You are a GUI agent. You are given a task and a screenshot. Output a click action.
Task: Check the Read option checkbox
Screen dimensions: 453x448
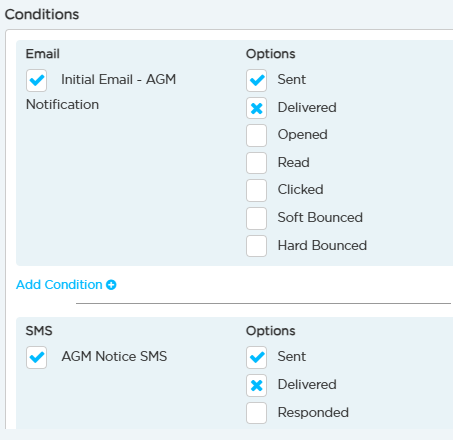coord(256,163)
